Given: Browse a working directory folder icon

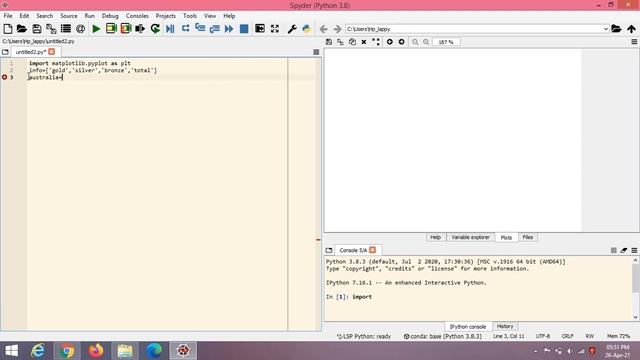Looking at the screenshot, I should [616, 29].
